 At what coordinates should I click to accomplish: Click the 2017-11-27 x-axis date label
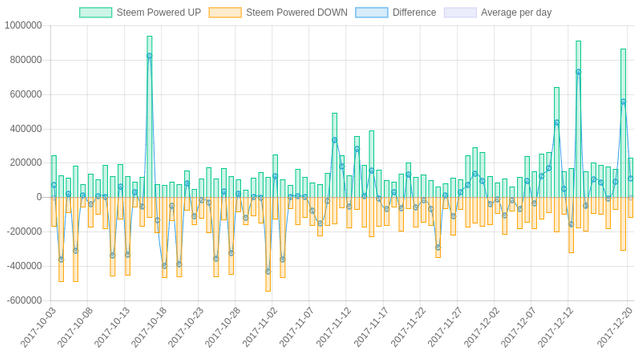click(444, 328)
